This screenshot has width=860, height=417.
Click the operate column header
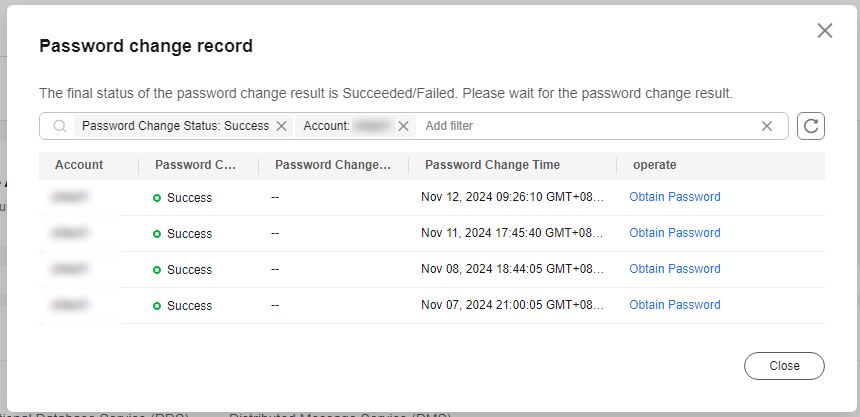(x=654, y=165)
